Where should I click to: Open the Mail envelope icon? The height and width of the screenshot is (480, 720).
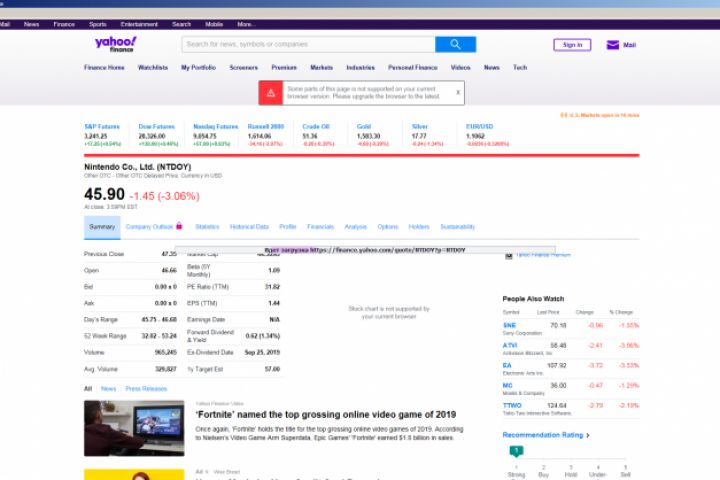(x=613, y=45)
